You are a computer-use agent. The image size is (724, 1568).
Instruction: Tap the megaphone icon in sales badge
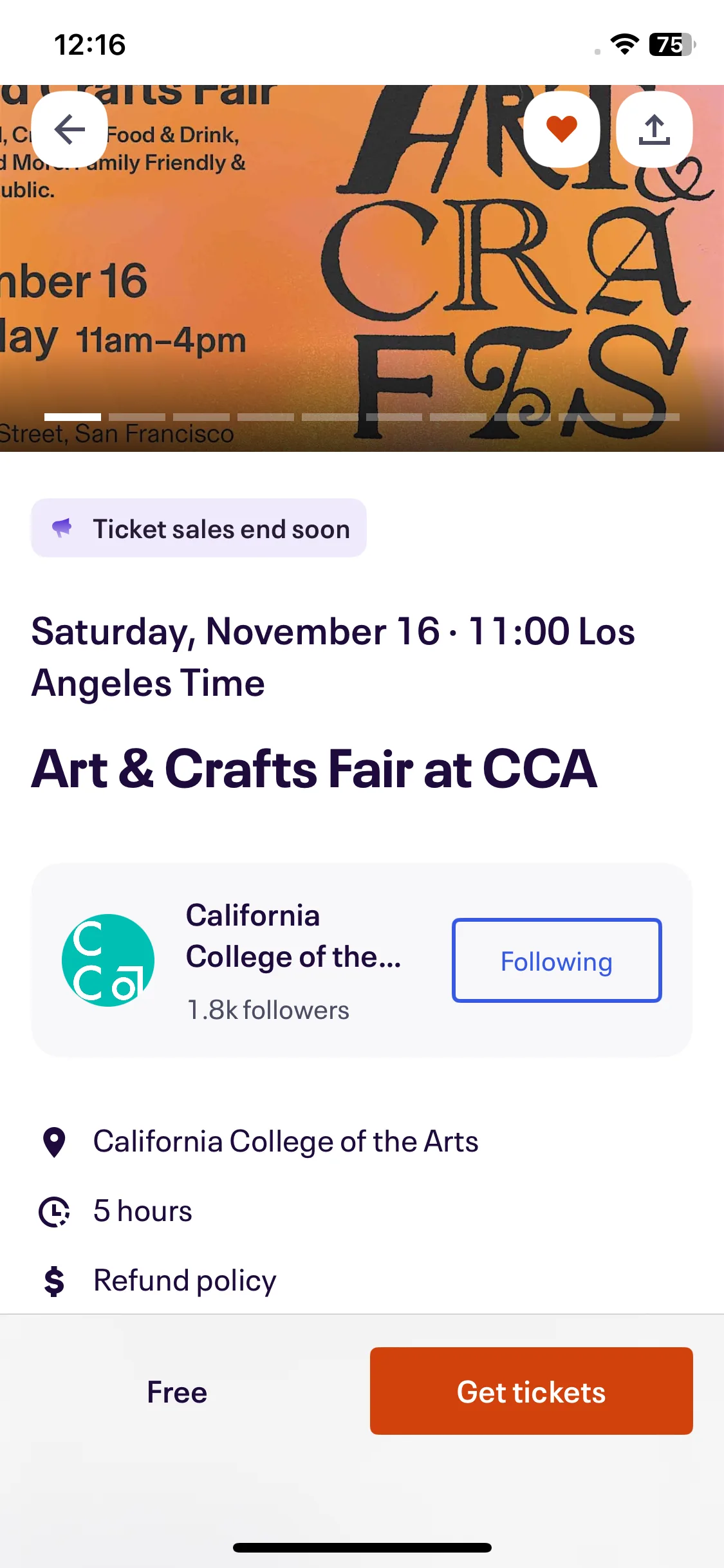click(62, 528)
